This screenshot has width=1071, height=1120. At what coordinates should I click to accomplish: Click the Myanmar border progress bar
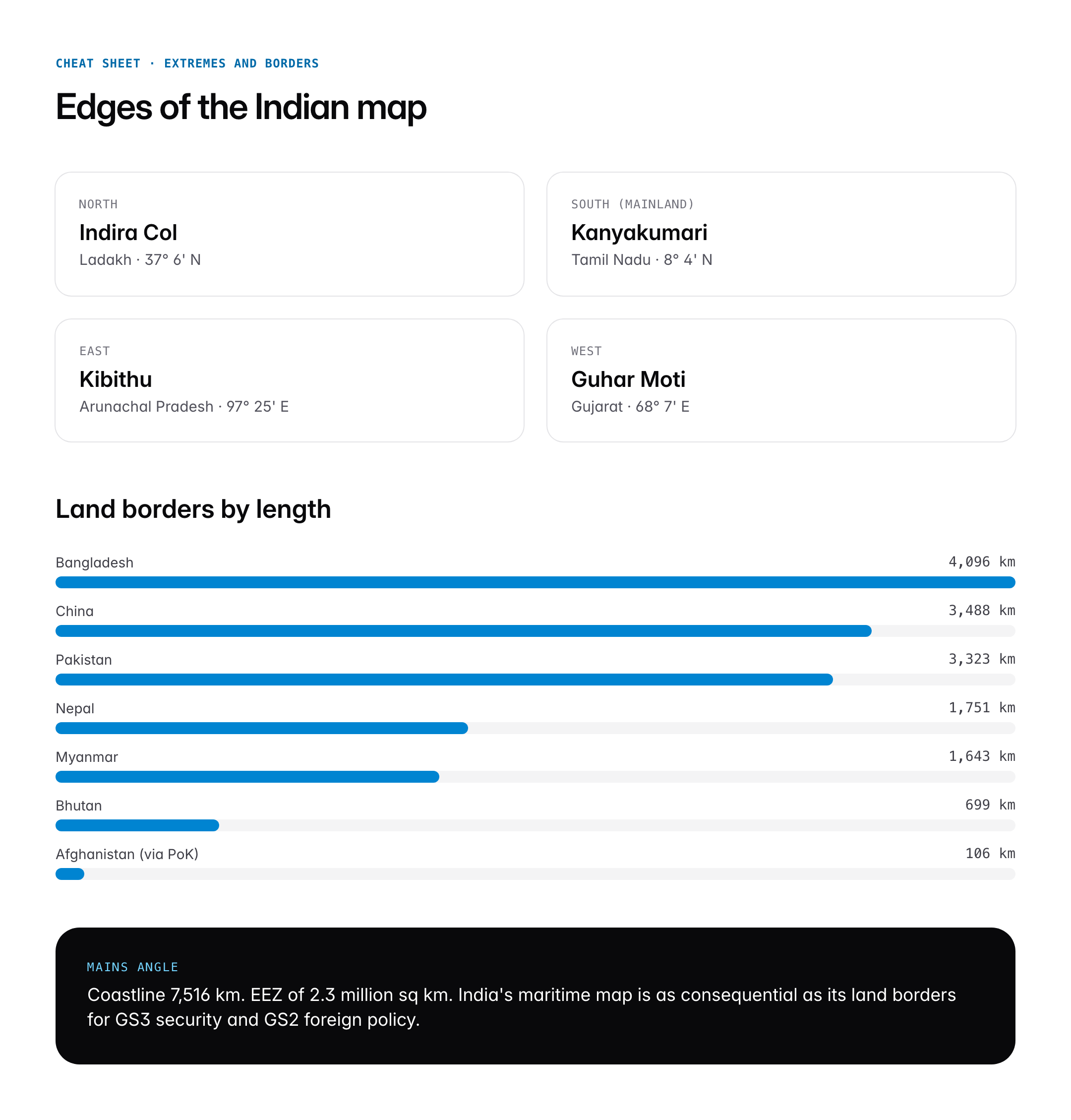tap(535, 776)
